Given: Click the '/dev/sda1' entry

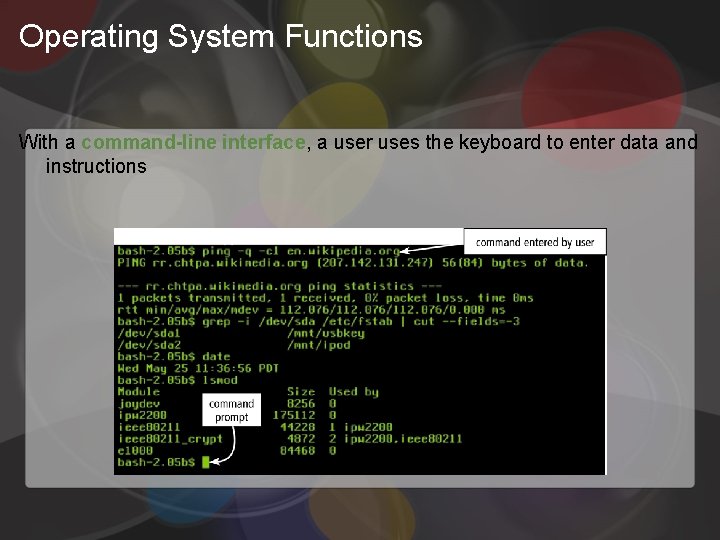Looking at the screenshot, I should coord(149,333).
